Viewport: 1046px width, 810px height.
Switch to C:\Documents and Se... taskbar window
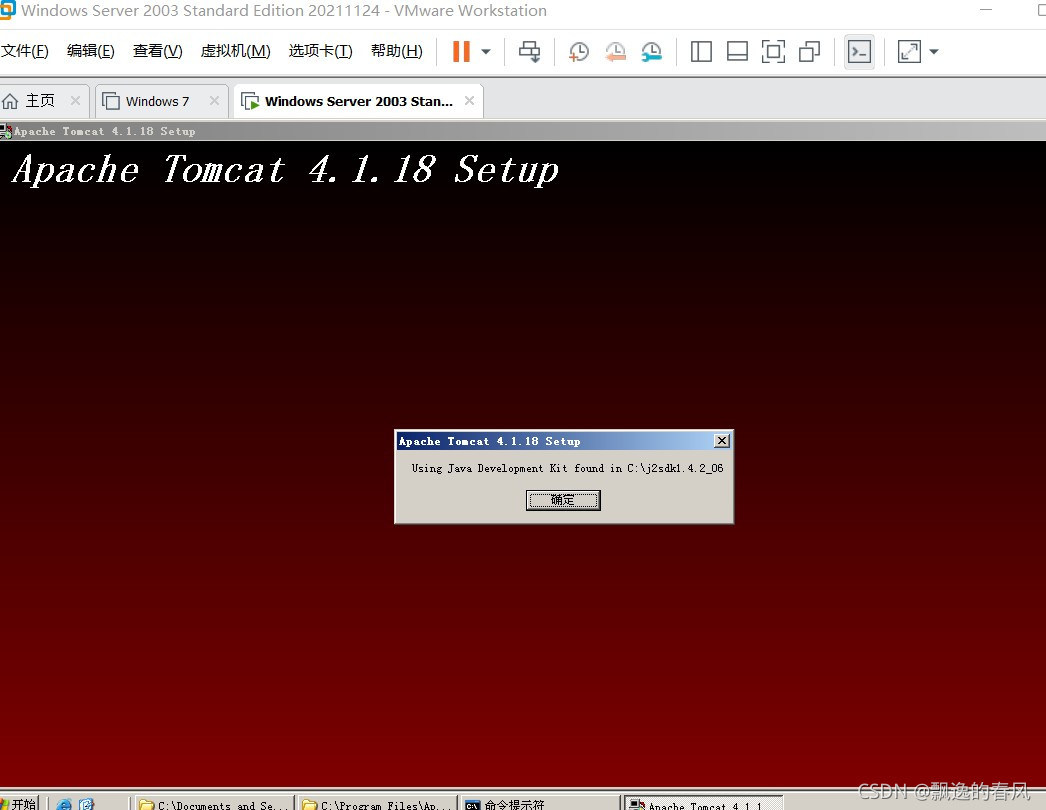213,803
